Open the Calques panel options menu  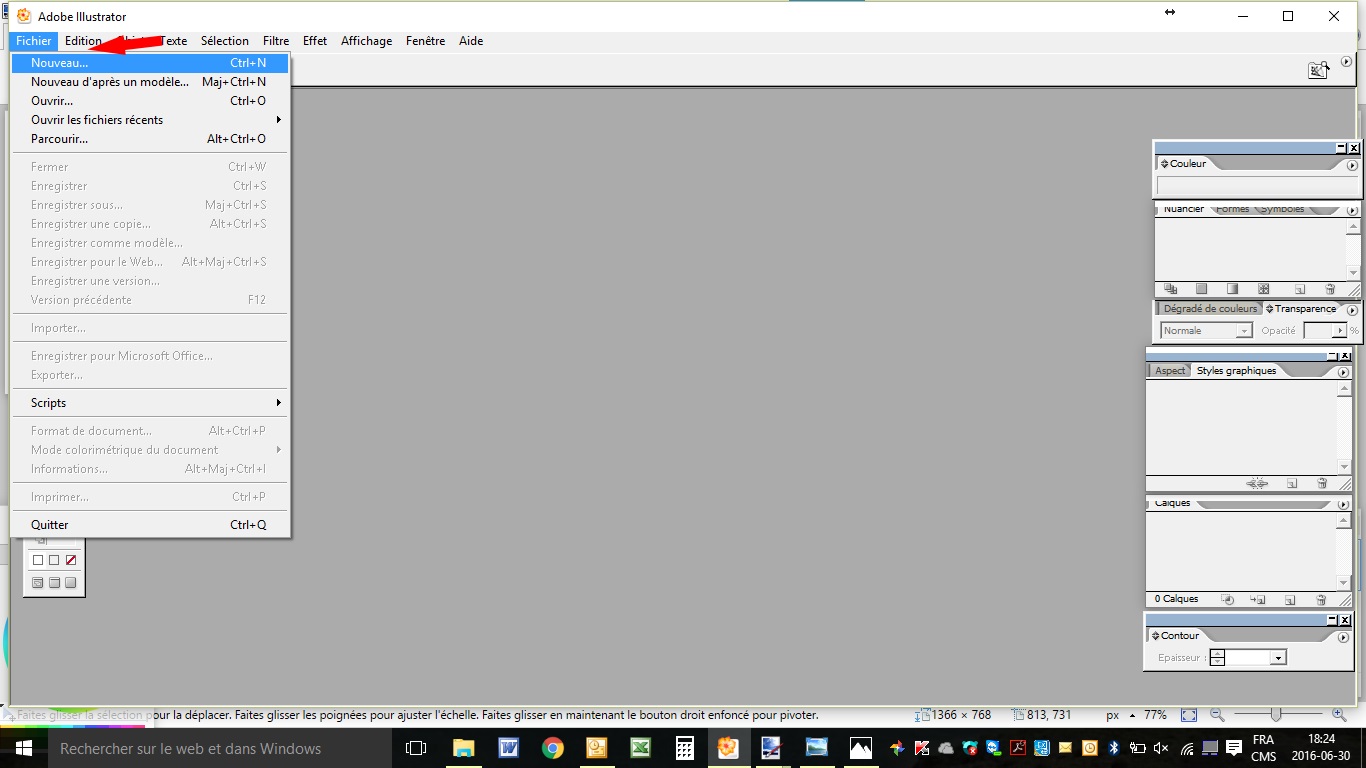point(1344,505)
